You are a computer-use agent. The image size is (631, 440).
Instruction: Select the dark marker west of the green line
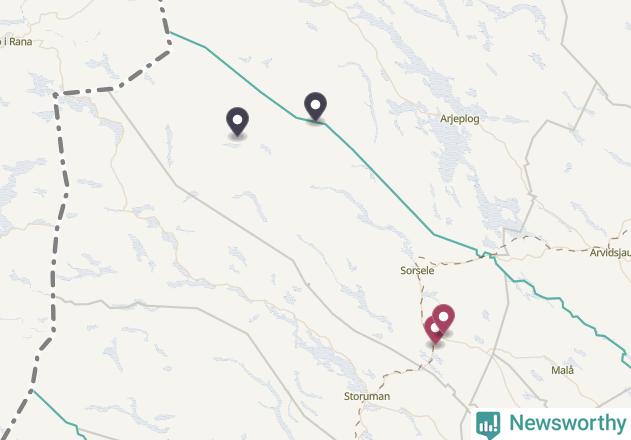click(x=237, y=121)
